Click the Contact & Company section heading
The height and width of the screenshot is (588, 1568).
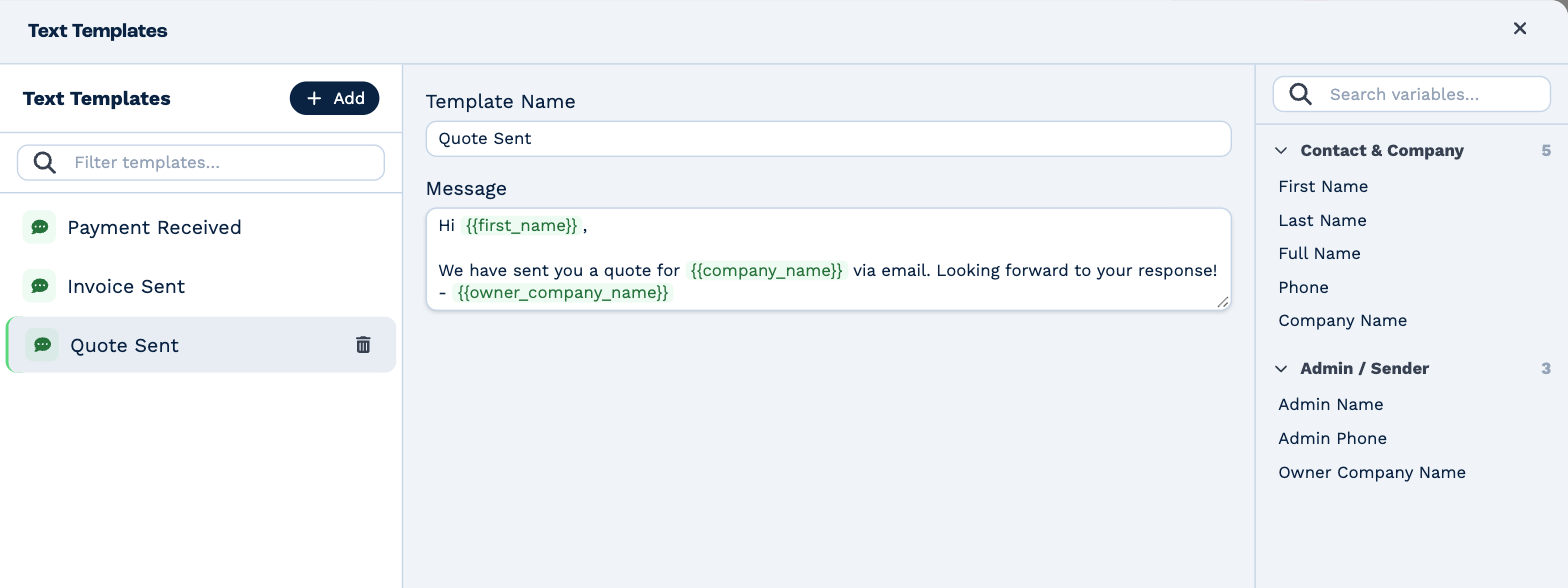click(1382, 151)
